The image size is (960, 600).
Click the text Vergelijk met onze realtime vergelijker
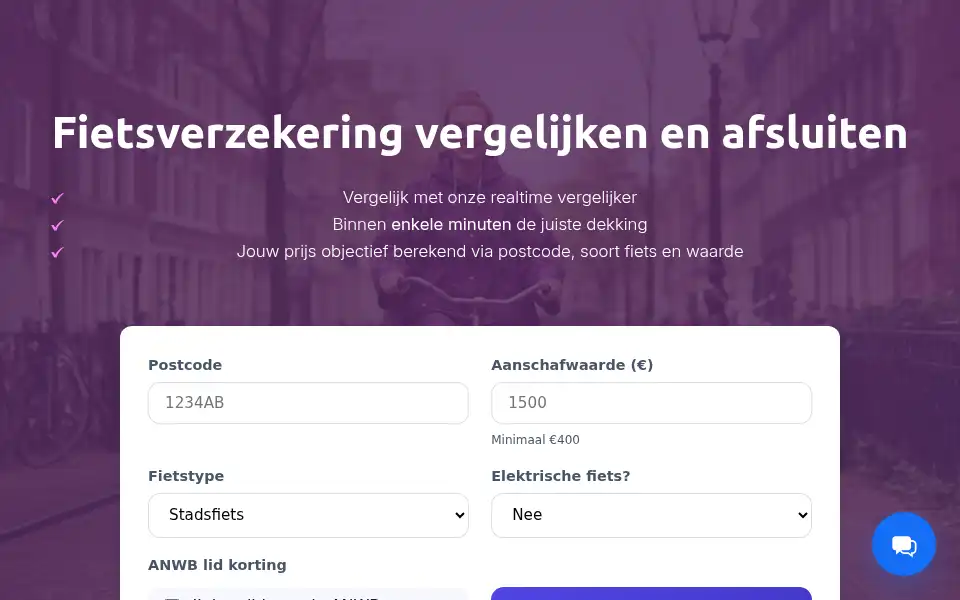pyautogui.click(x=490, y=198)
